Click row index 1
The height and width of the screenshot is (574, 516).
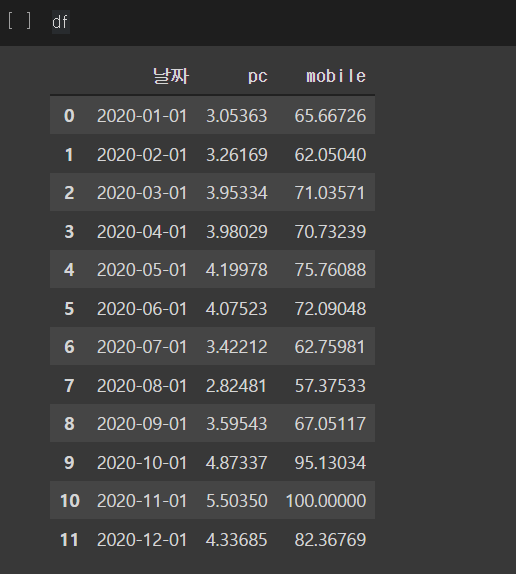tap(69, 154)
